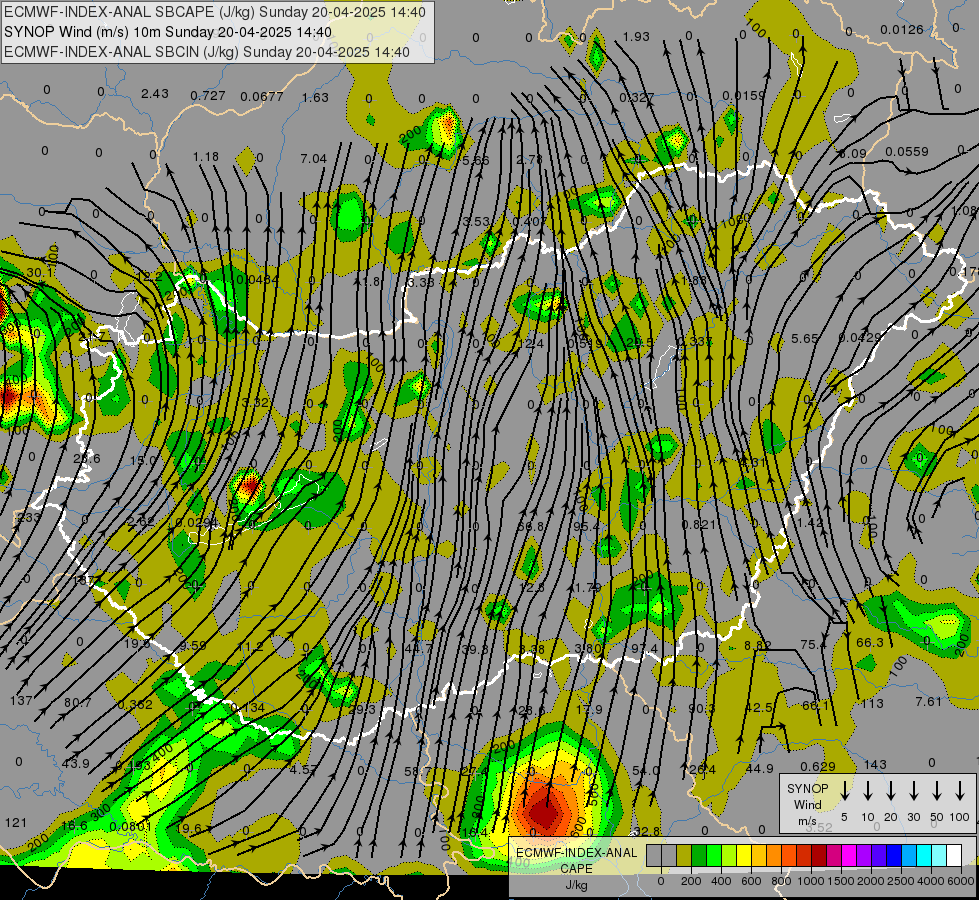979x900 pixels.
Task: Click the map value '44.7'
Action: point(418,649)
